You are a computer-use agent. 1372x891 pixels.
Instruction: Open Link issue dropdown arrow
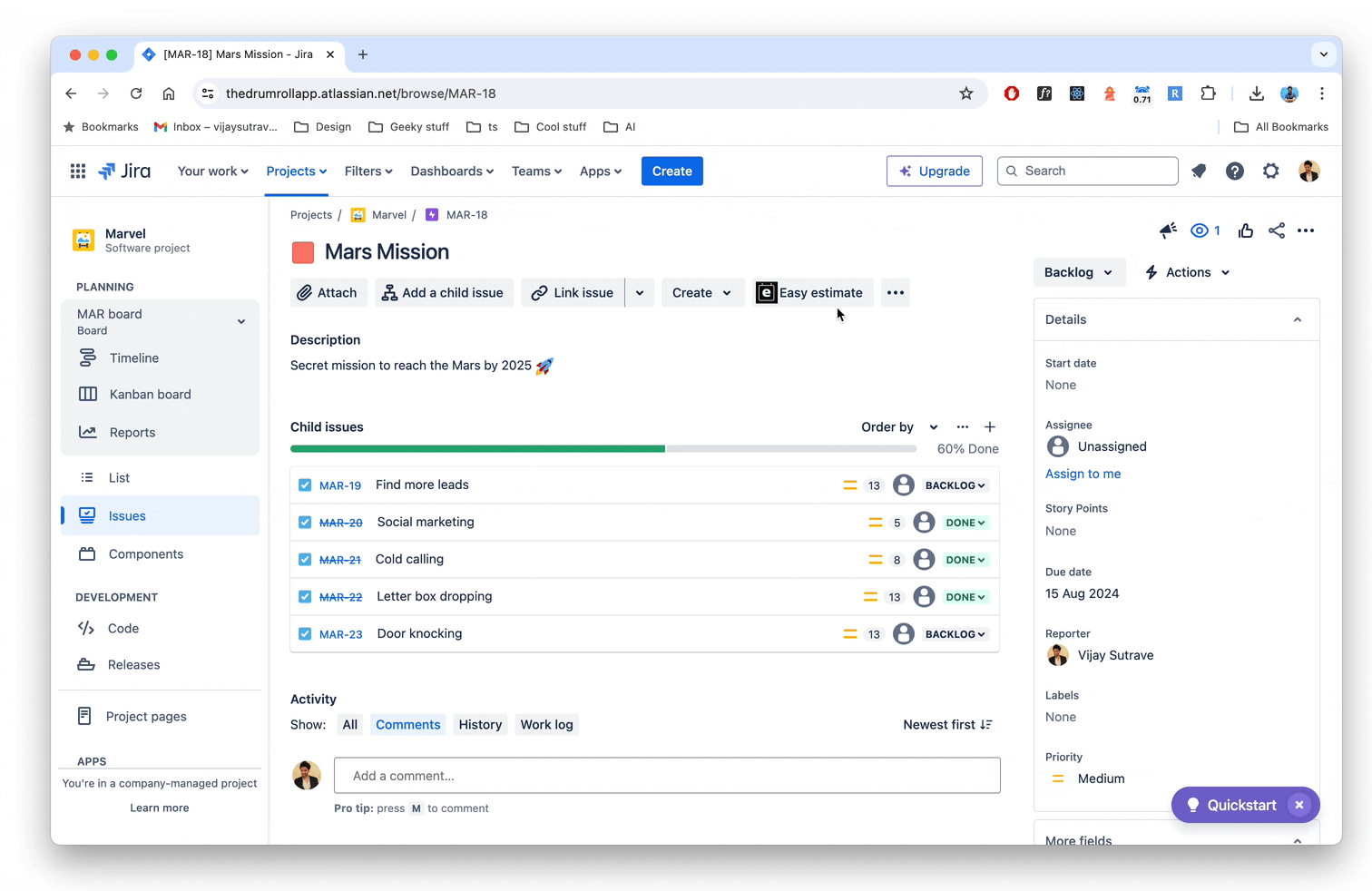click(x=640, y=292)
